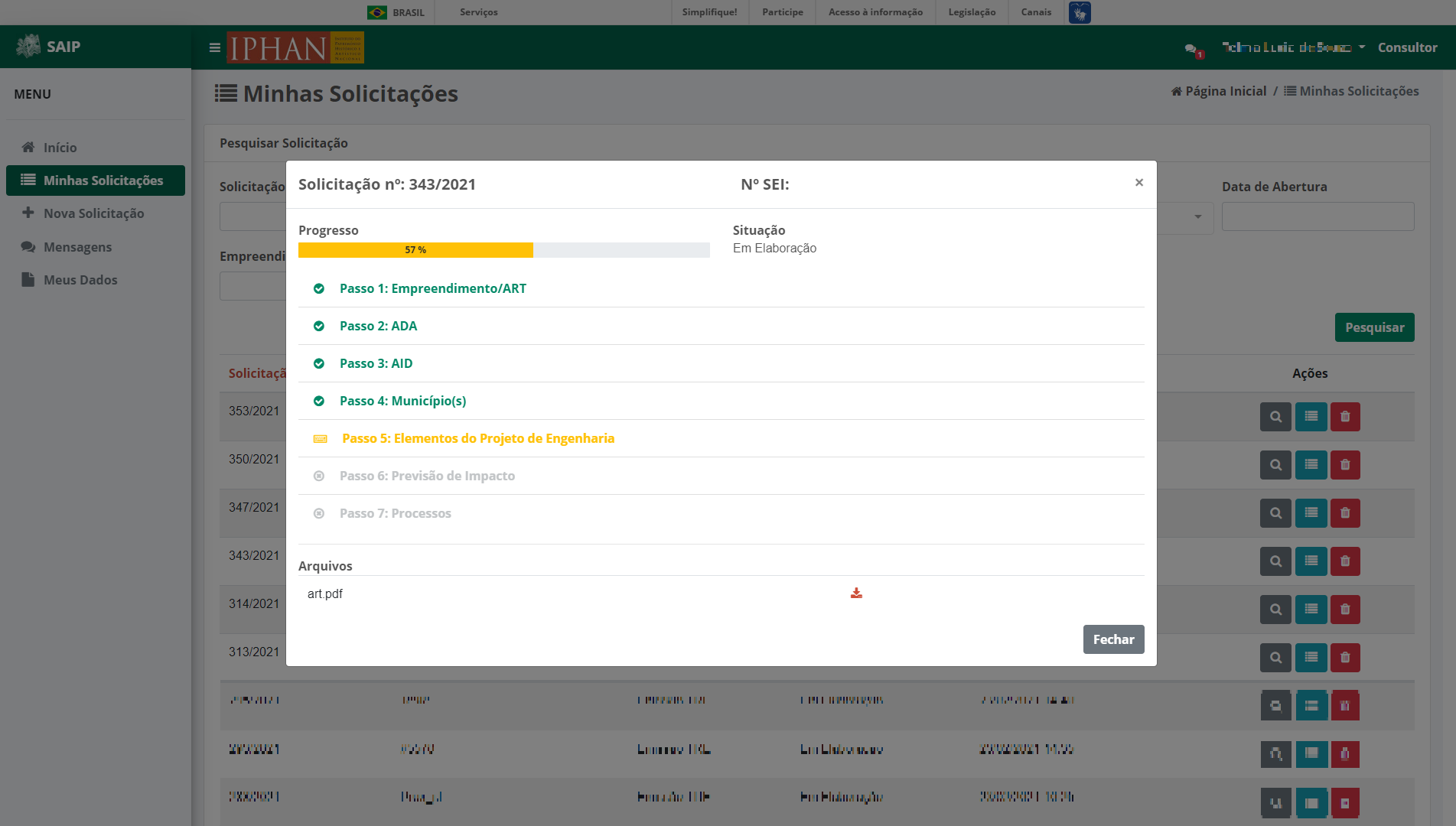Click the Passo 2 green check icon
This screenshot has width=1456, height=826.
319,326
